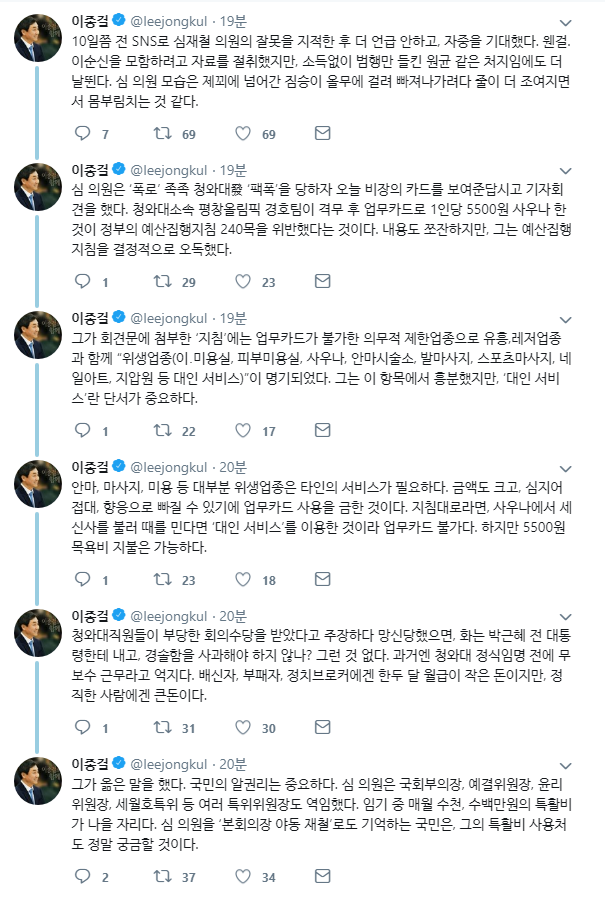Click the envelope icon under third tweet
605x898 pixels.
322,431
